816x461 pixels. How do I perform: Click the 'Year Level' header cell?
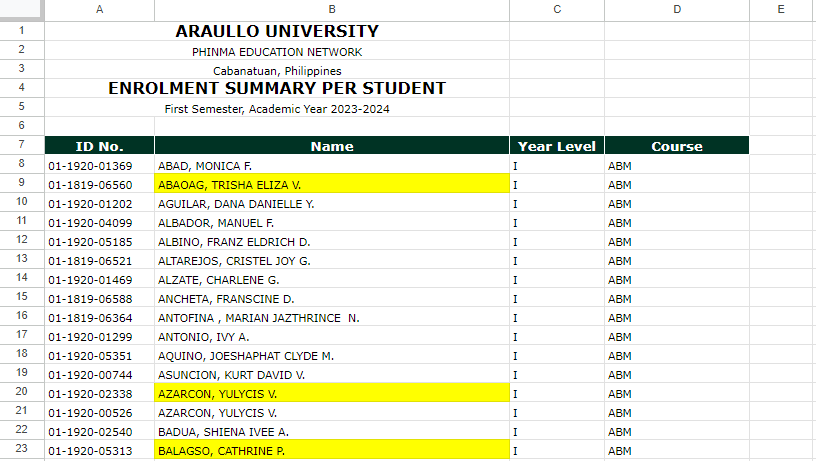(x=556, y=146)
